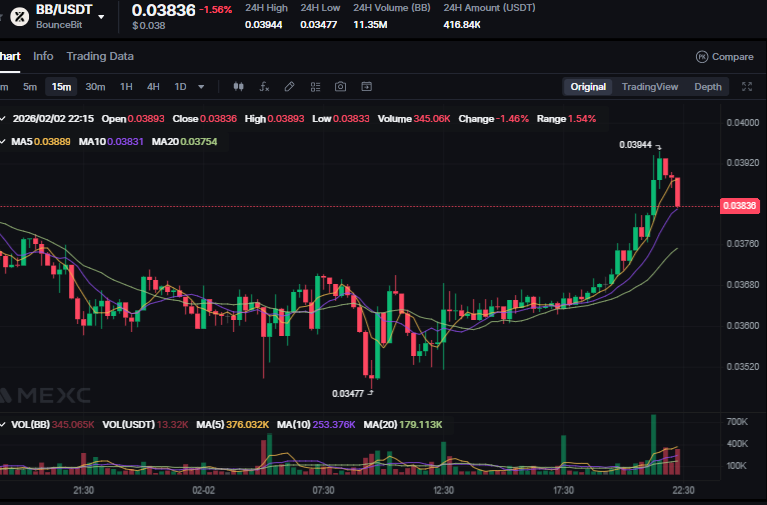Enter fullscreen chart mode
Image resolution: width=767 pixels, height=505 pixels.
[x=747, y=87]
